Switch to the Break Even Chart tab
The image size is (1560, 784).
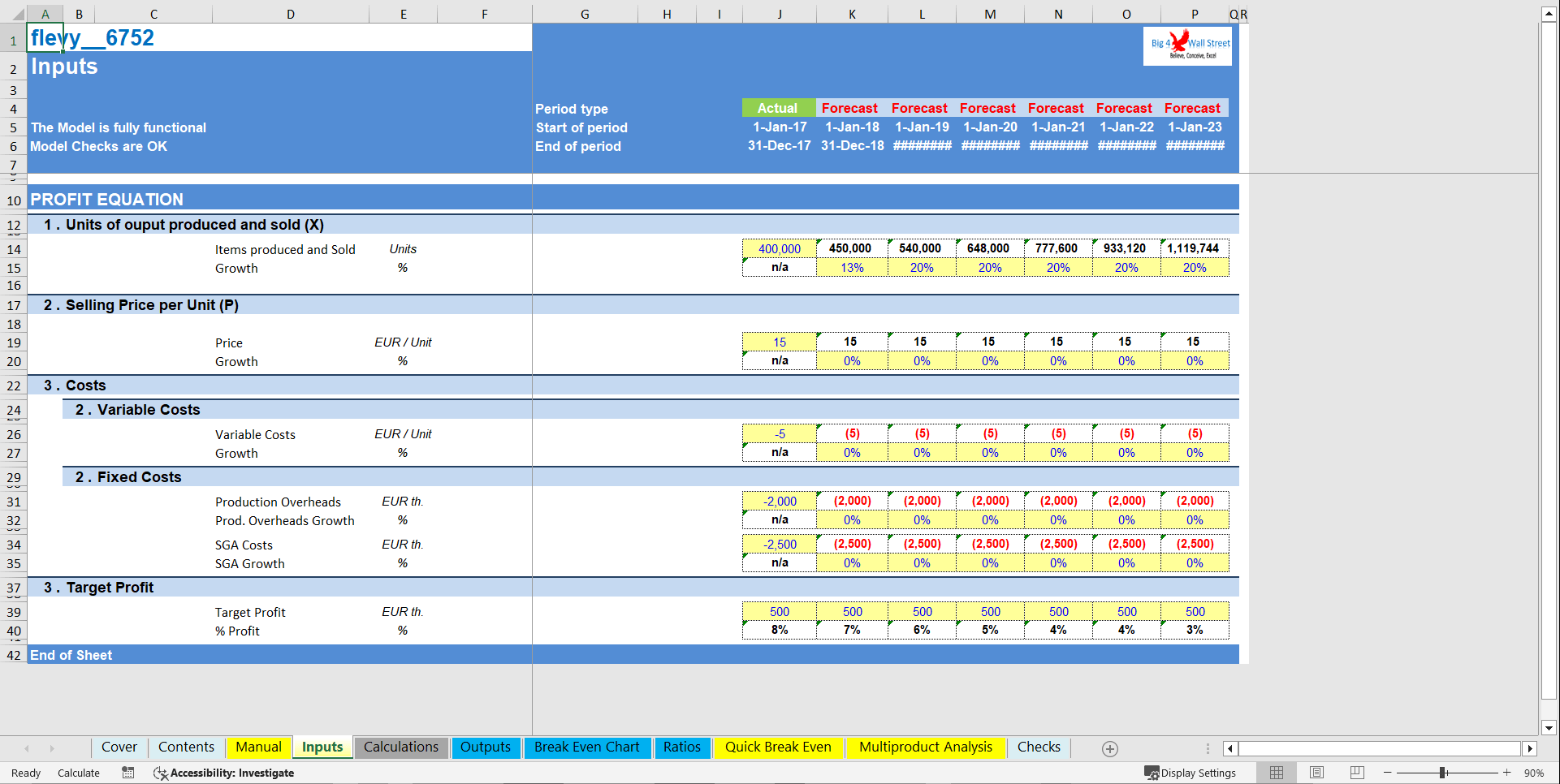(586, 747)
